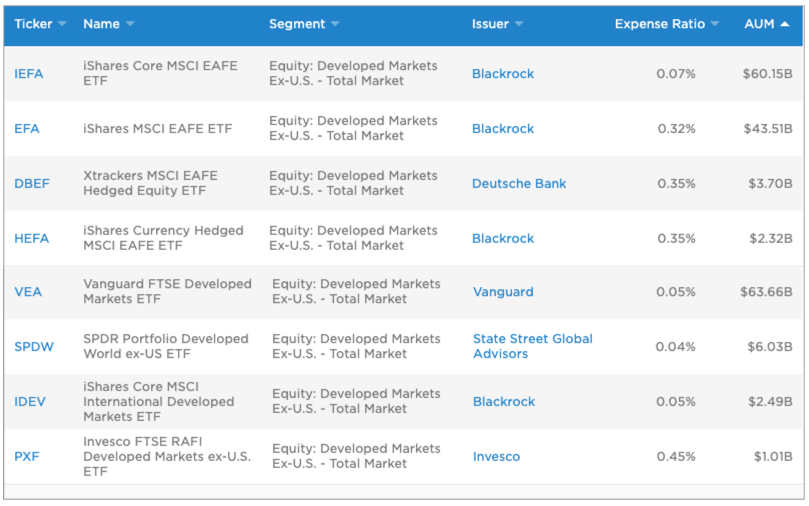Screen dimensions: 809x506
Task: Select the Ticker column header
Action: (x=33, y=24)
